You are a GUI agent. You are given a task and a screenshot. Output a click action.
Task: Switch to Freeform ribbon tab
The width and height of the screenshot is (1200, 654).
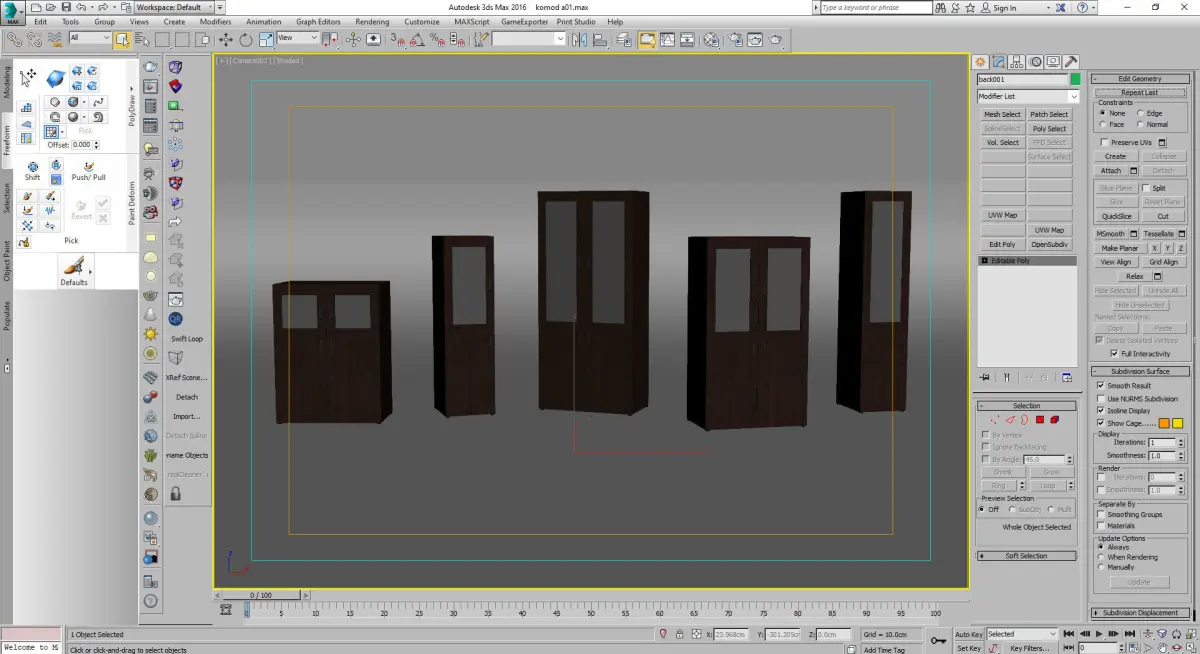coord(6,139)
